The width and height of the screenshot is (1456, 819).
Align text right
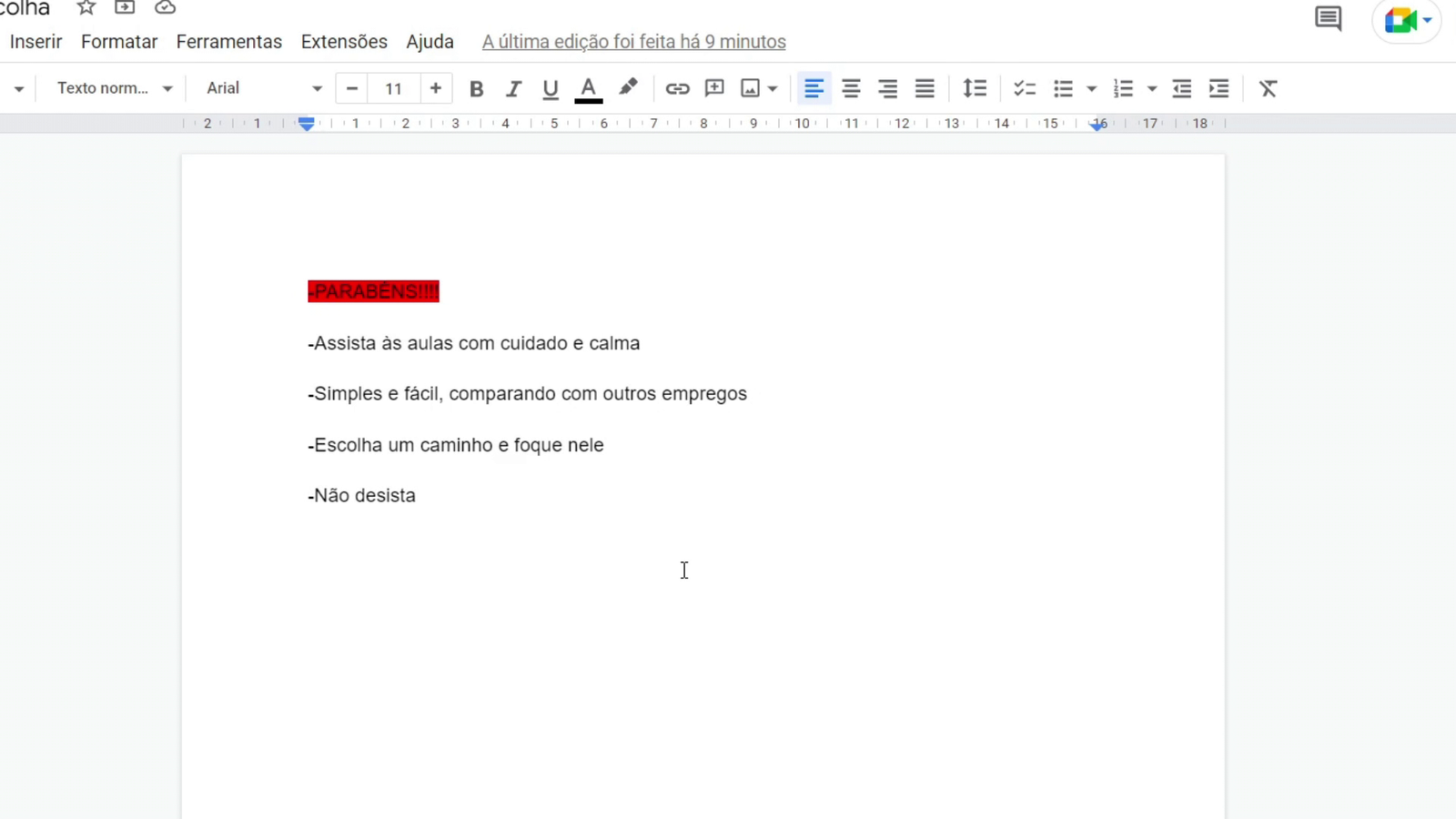pyautogui.click(x=887, y=88)
